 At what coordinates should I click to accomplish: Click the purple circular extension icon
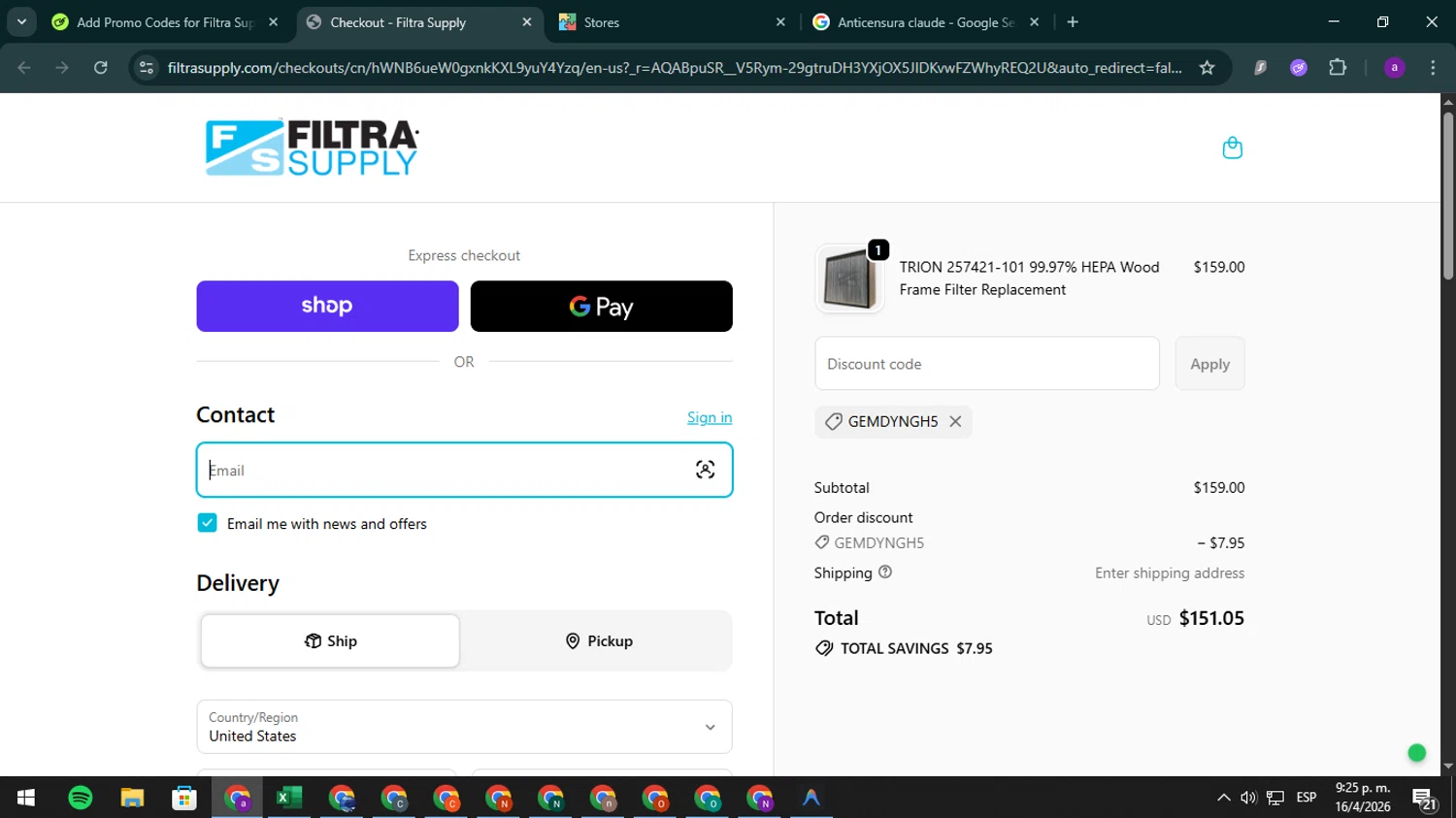pos(1299,68)
